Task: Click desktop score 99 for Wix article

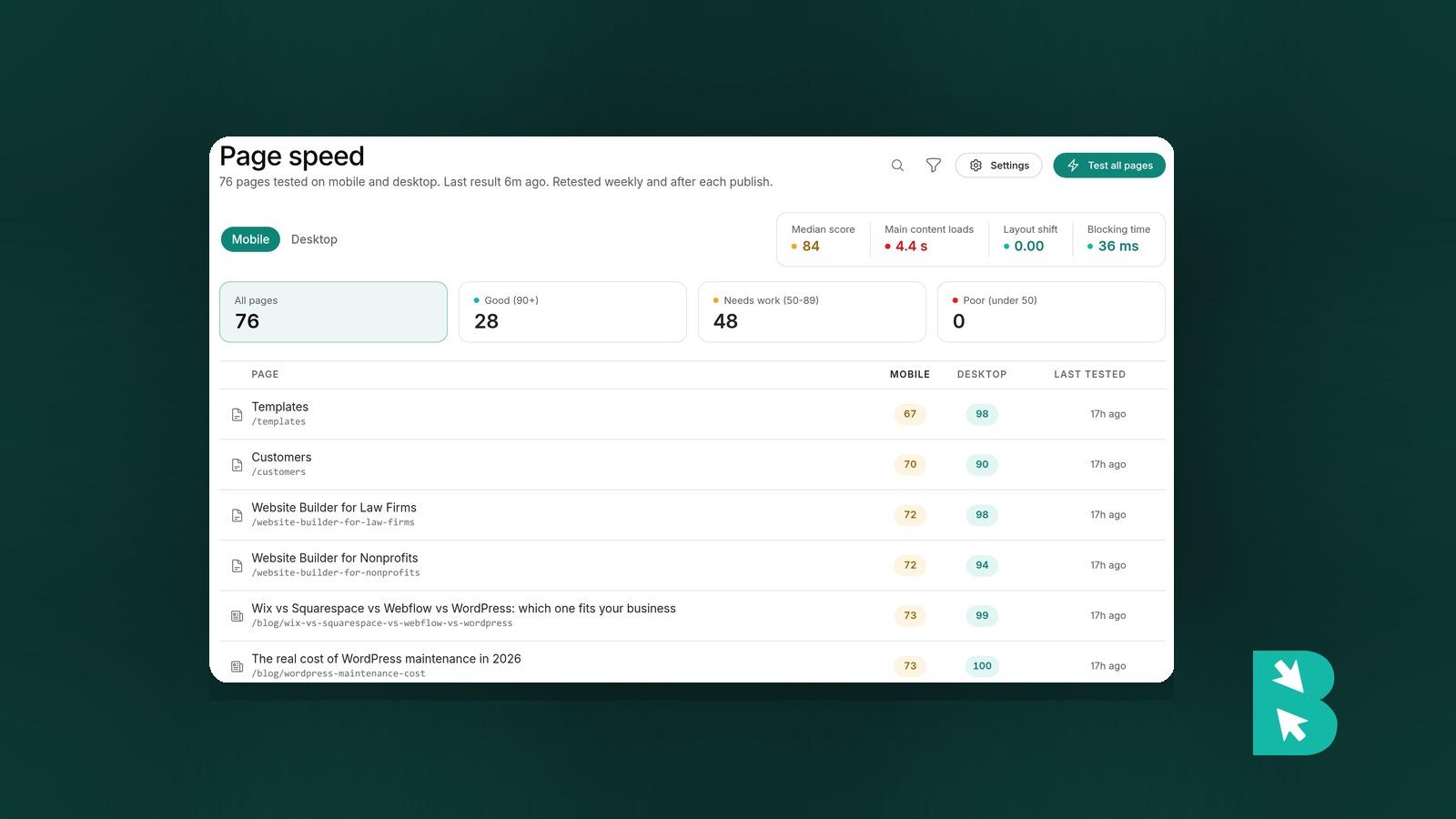Action: click(982, 615)
